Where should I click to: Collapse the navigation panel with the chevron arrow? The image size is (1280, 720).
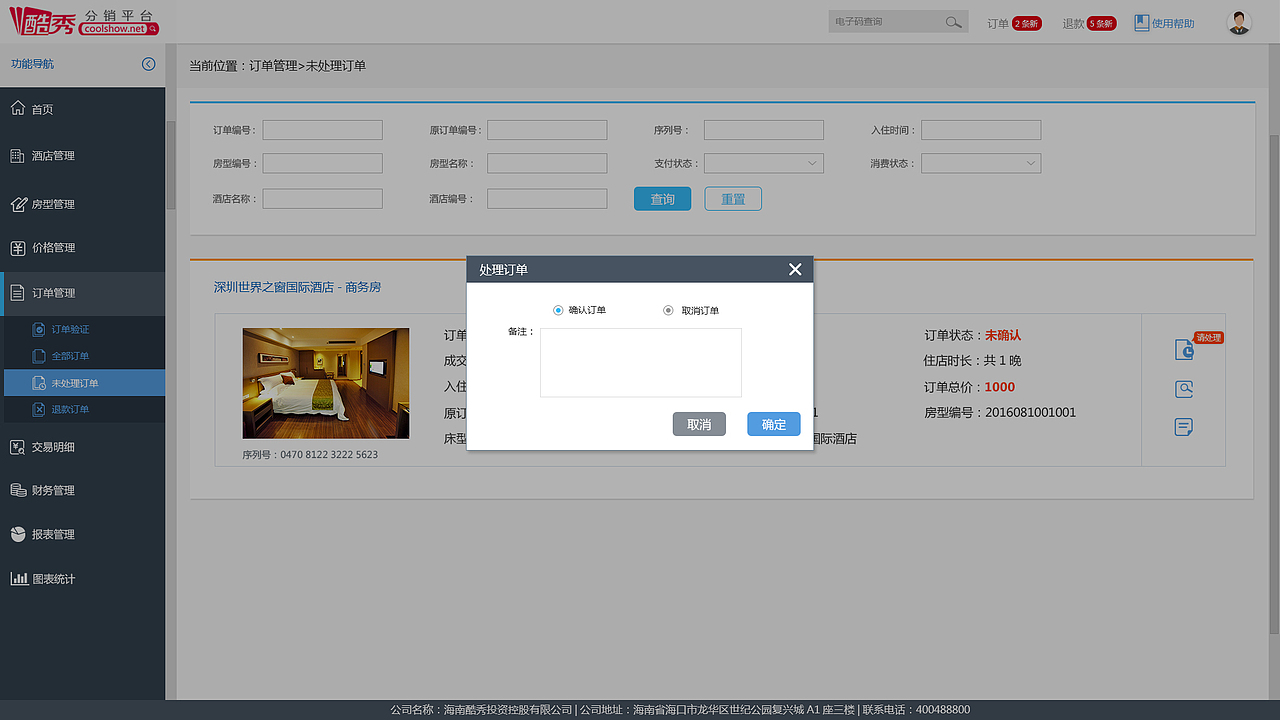coord(148,63)
